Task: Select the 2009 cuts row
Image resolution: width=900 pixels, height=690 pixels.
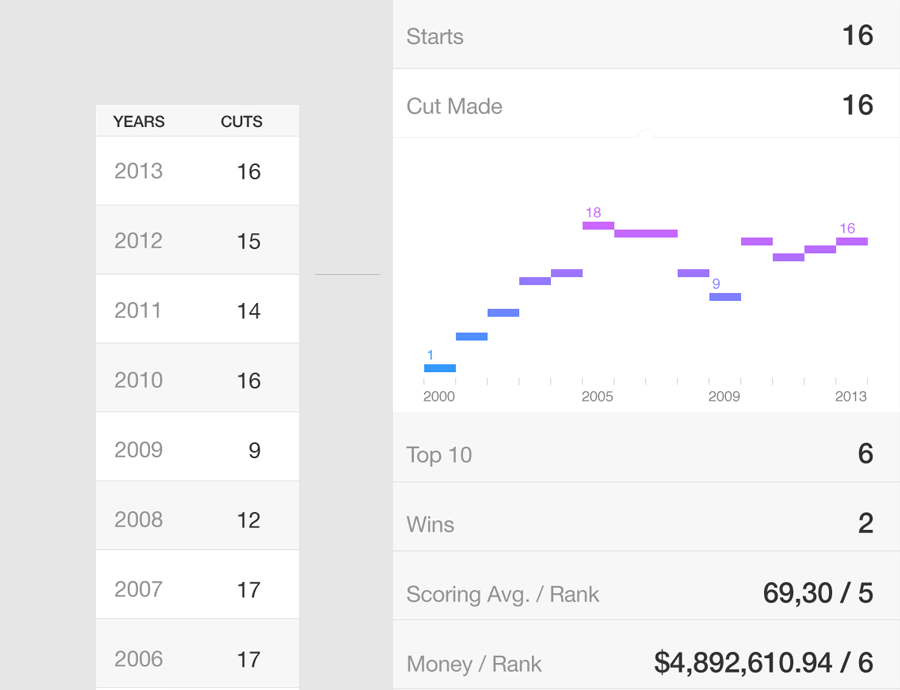Action: pyautogui.click(x=197, y=447)
